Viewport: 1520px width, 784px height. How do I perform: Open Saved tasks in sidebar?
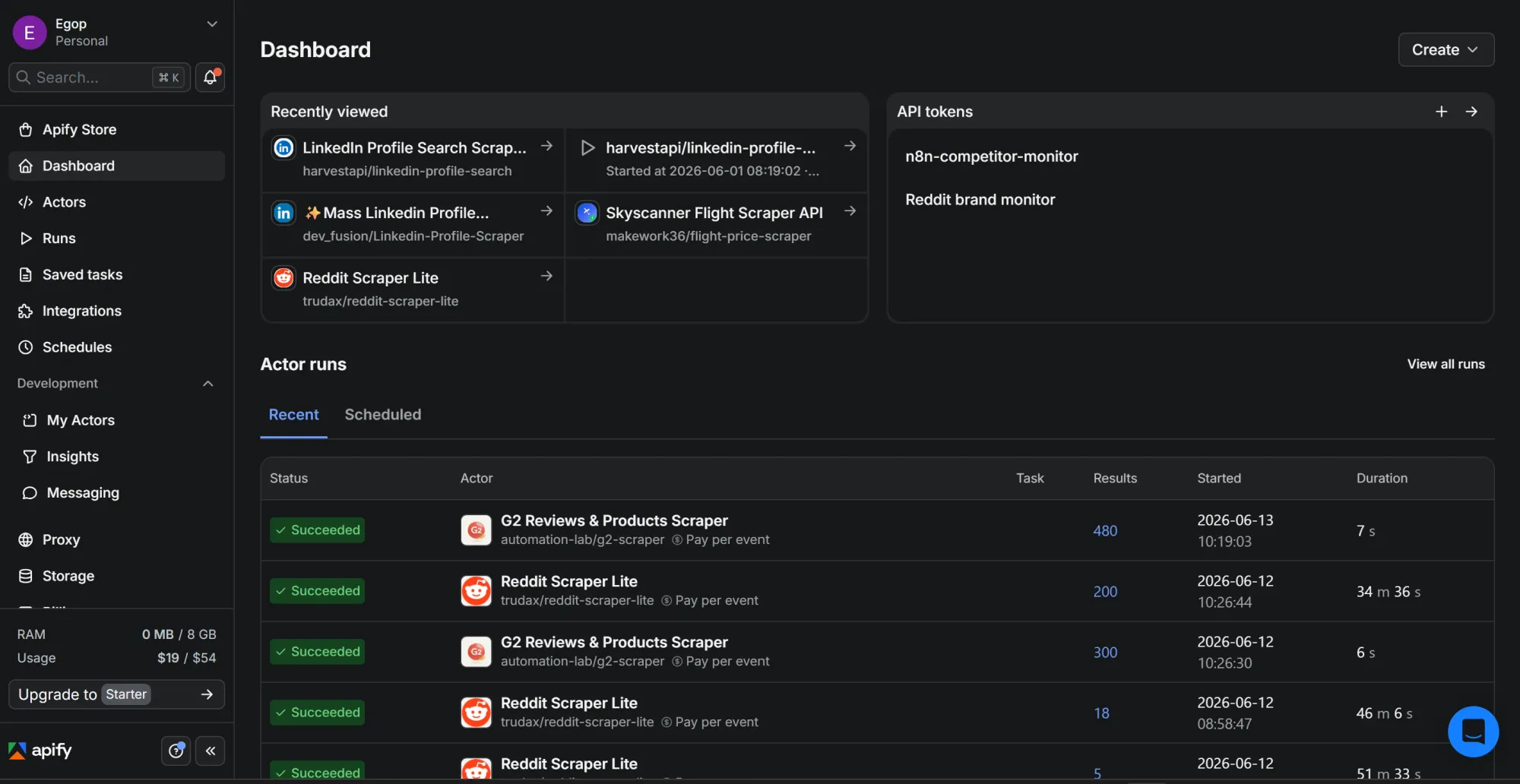point(117,274)
